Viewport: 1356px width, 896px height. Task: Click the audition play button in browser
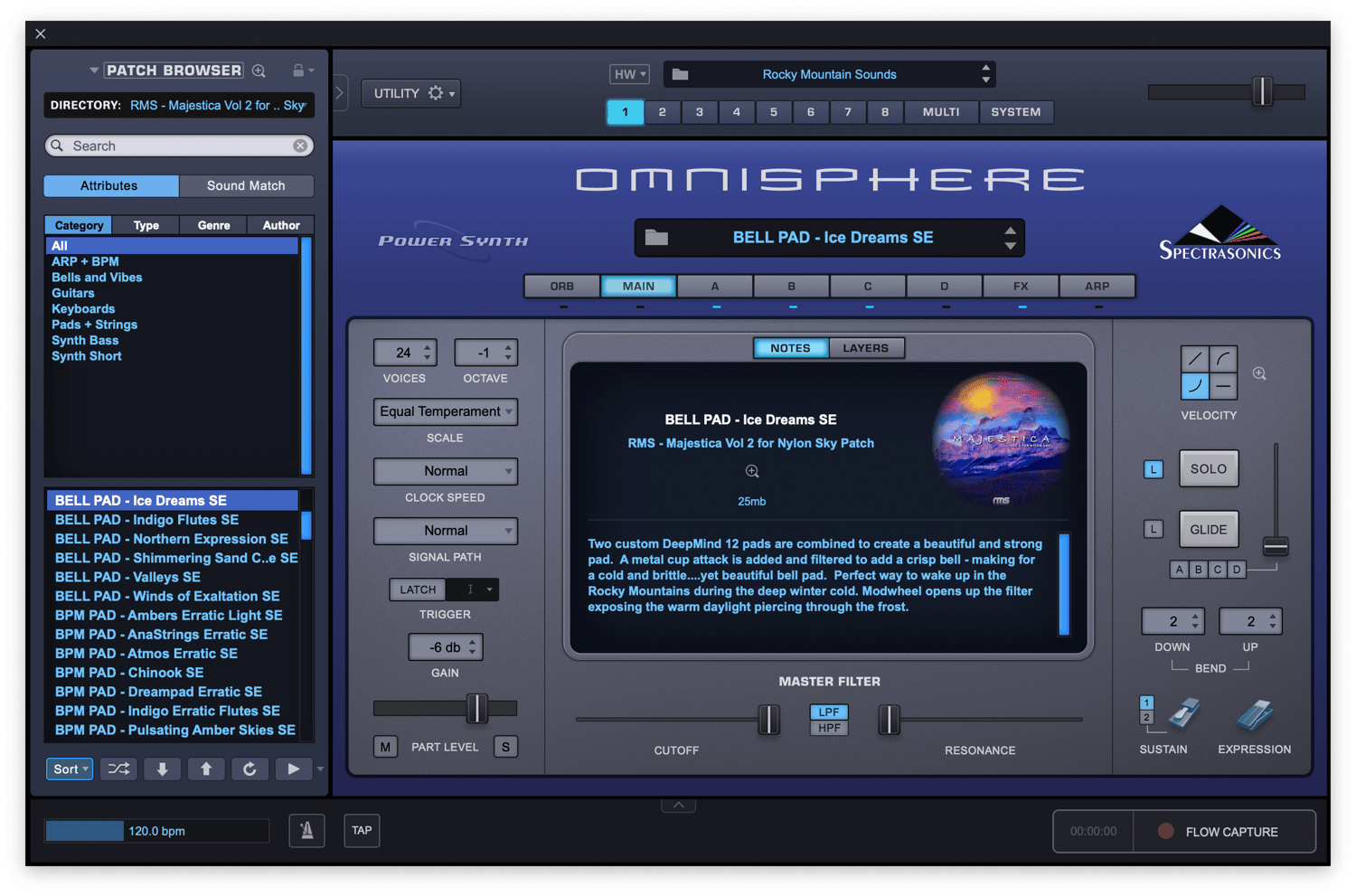[x=293, y=769]
